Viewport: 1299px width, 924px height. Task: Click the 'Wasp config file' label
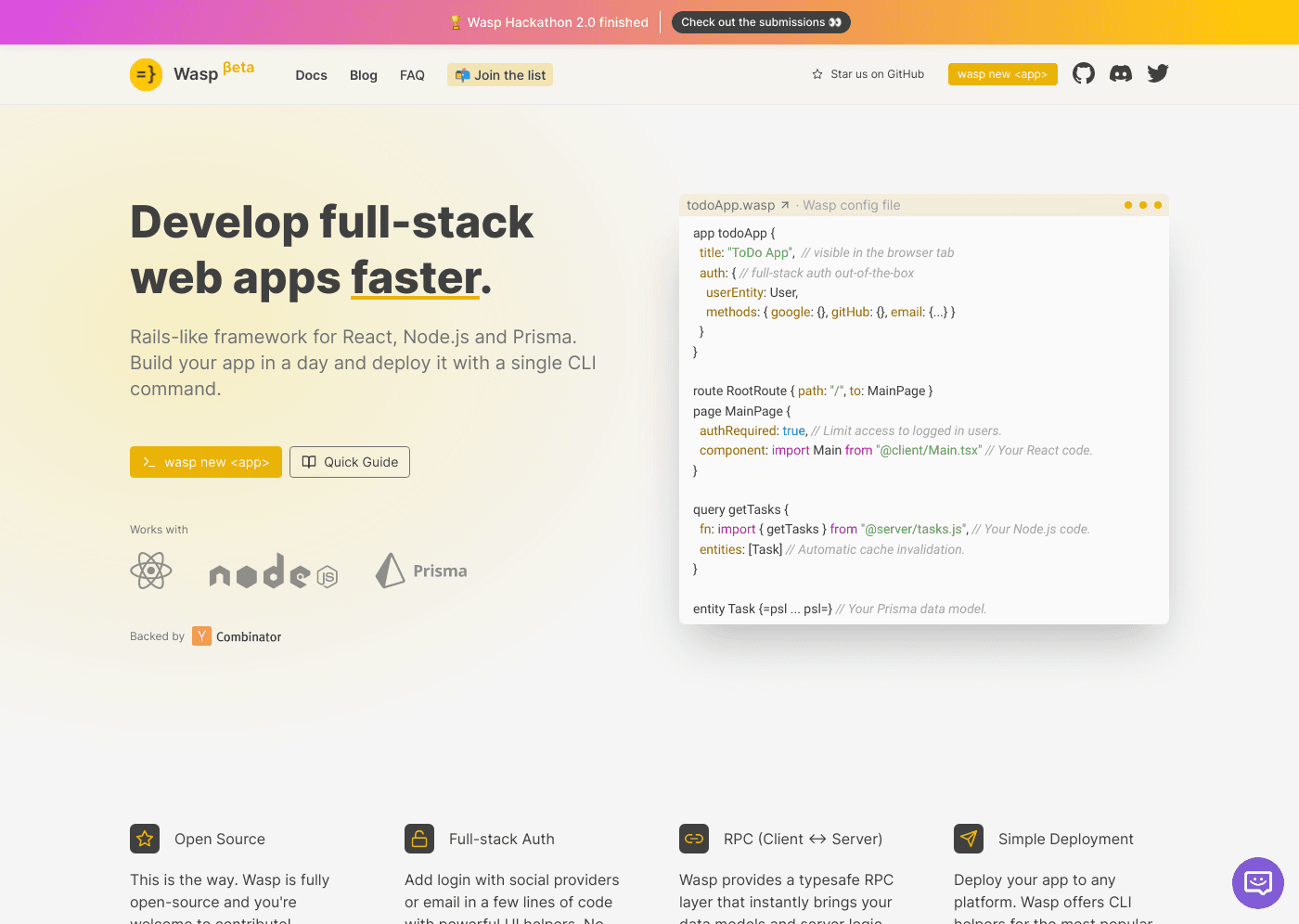(x=852, y=205)
